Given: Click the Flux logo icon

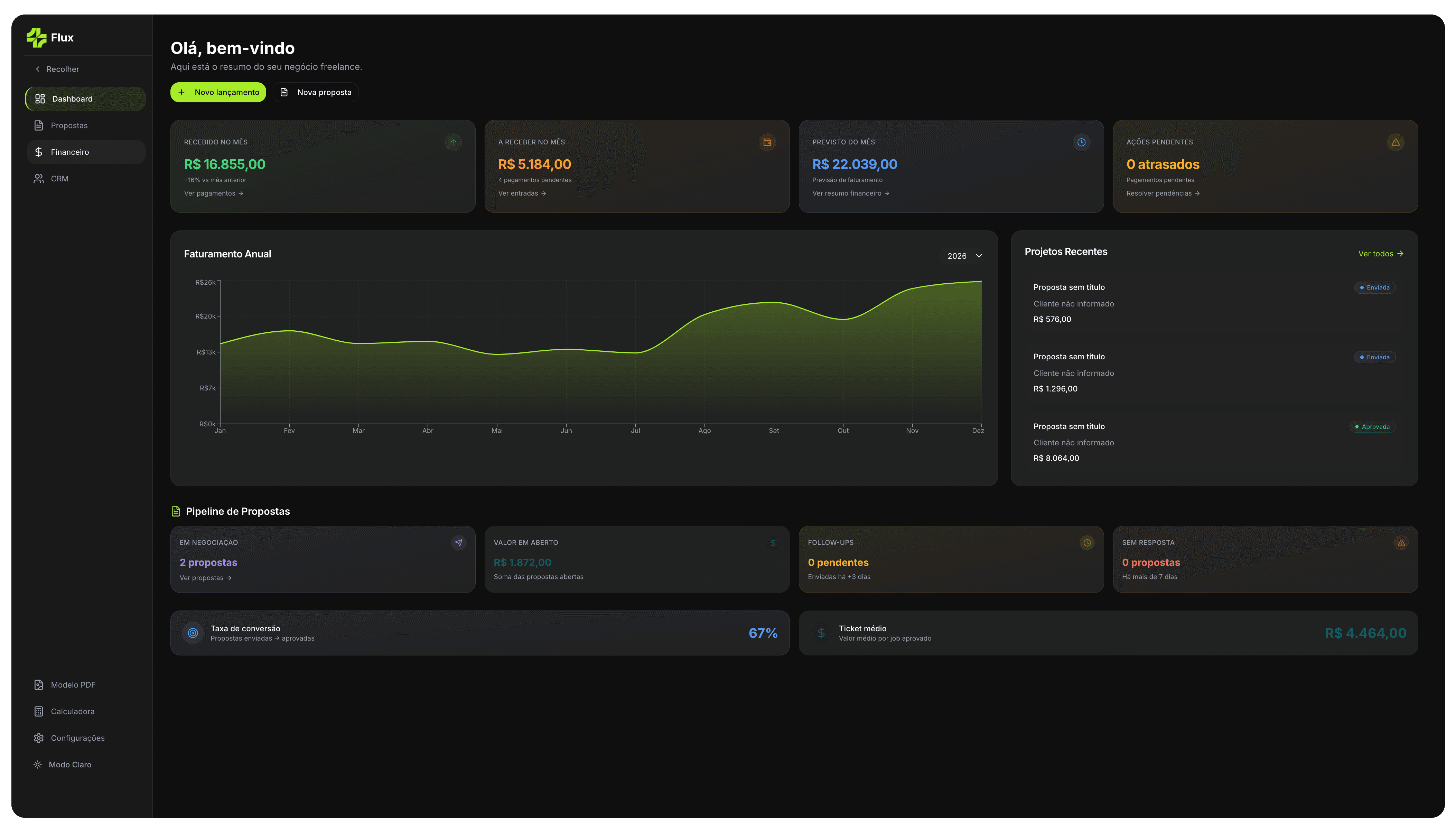Looking at the screenshot, I should [x=36, y=38].
